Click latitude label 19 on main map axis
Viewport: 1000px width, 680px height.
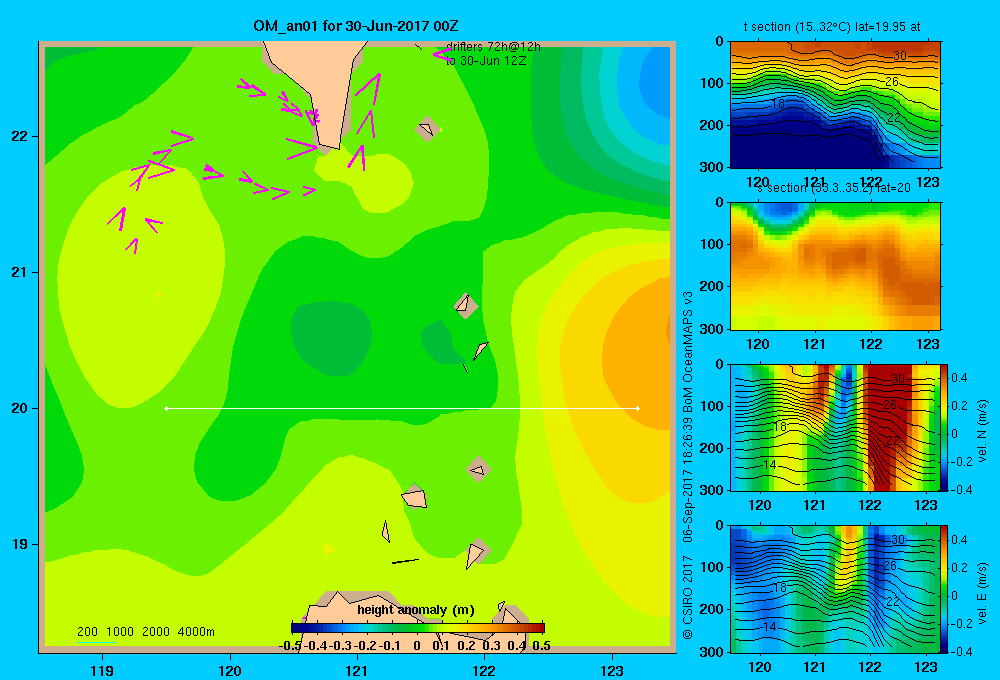tap(19, 544)
